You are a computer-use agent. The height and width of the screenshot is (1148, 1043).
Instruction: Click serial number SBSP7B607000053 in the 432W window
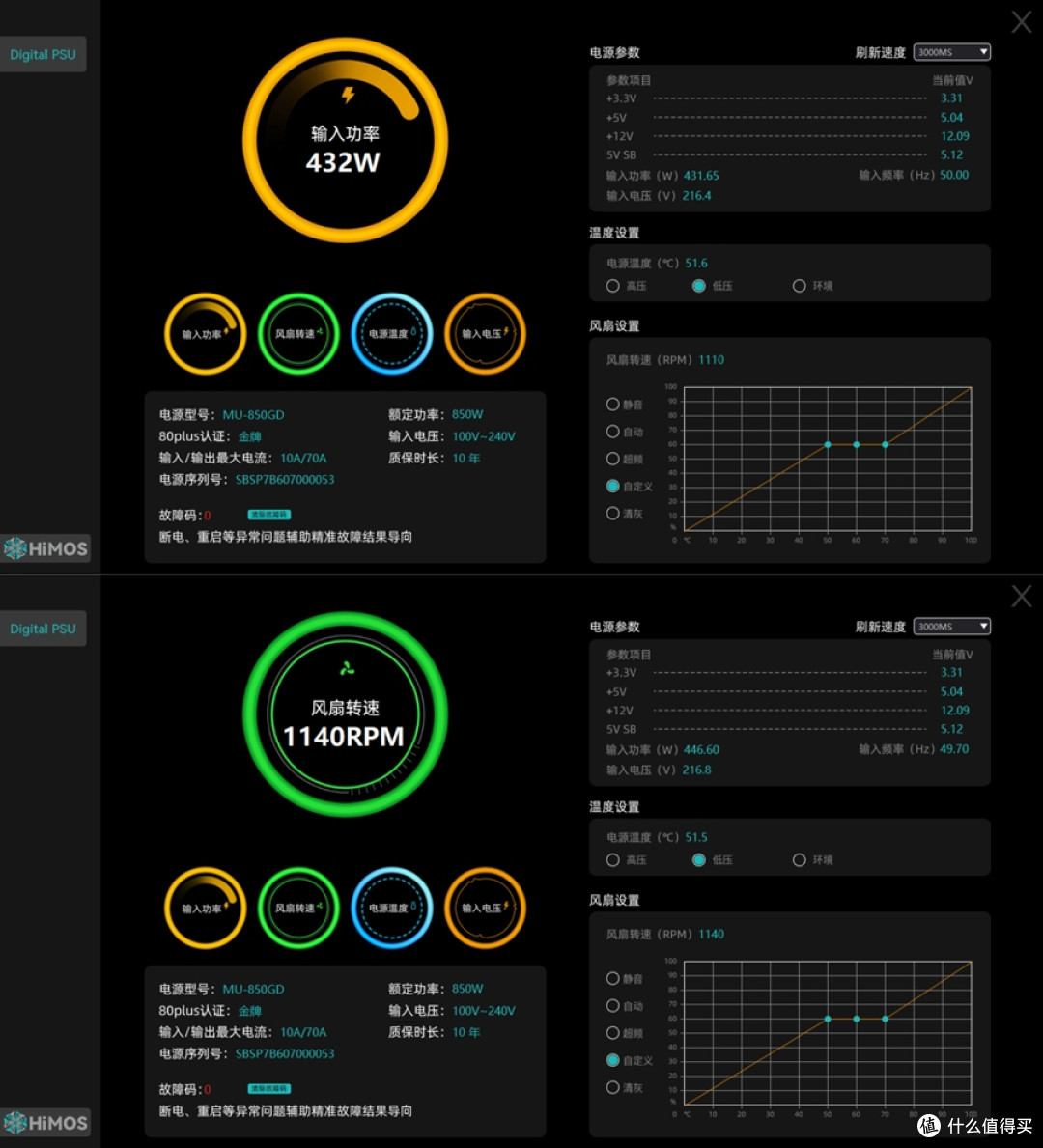tap(285, 480)
